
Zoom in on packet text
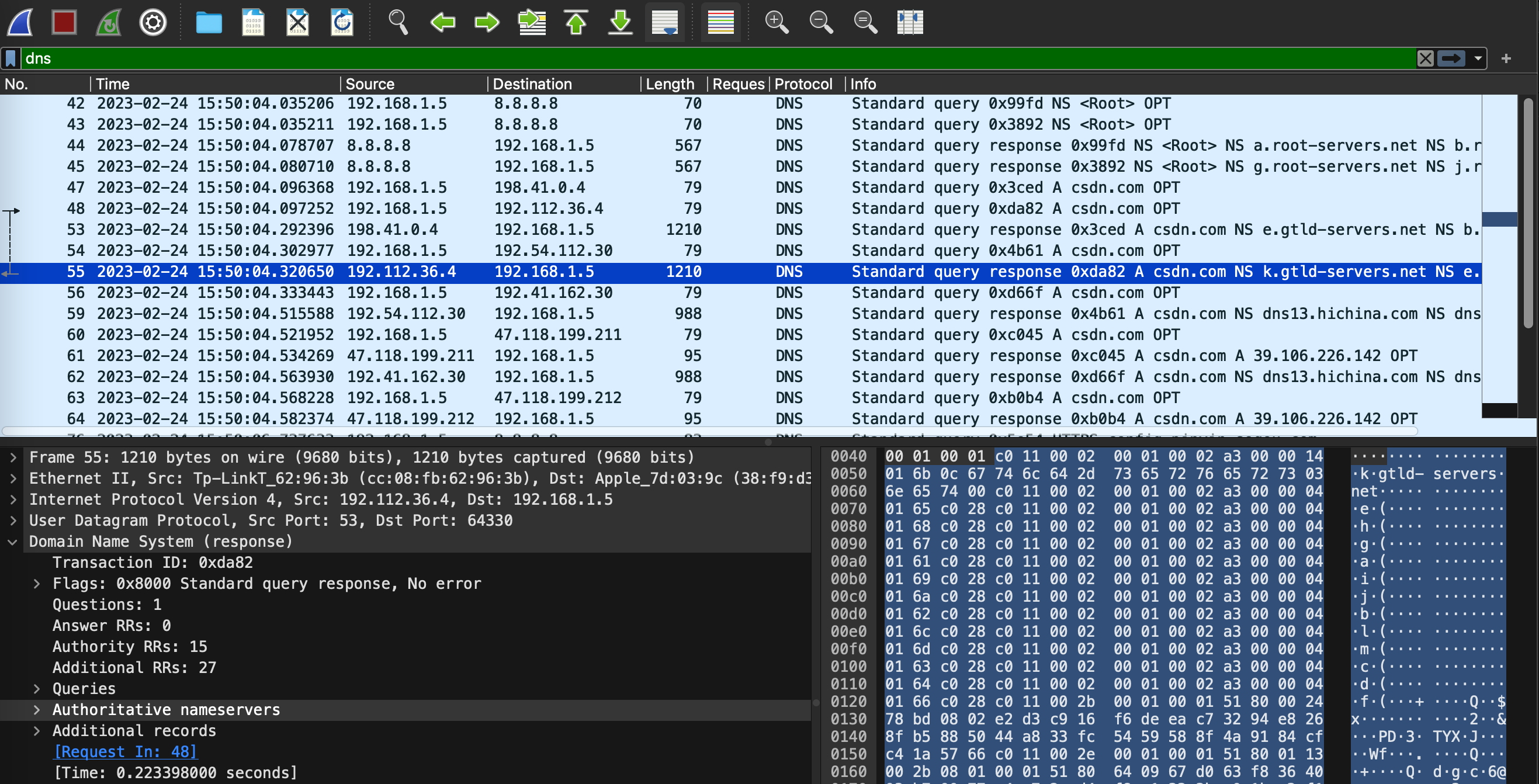click(777, 23)
